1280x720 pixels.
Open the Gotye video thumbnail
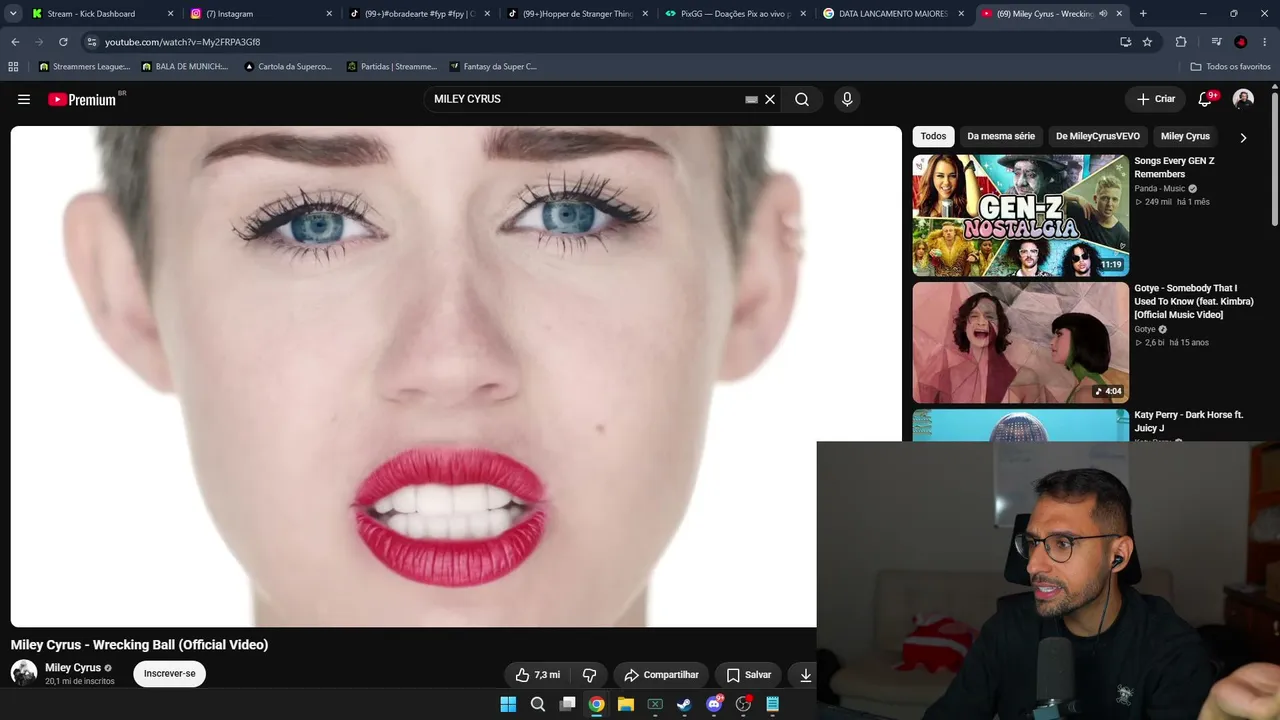click(1021, 343)
